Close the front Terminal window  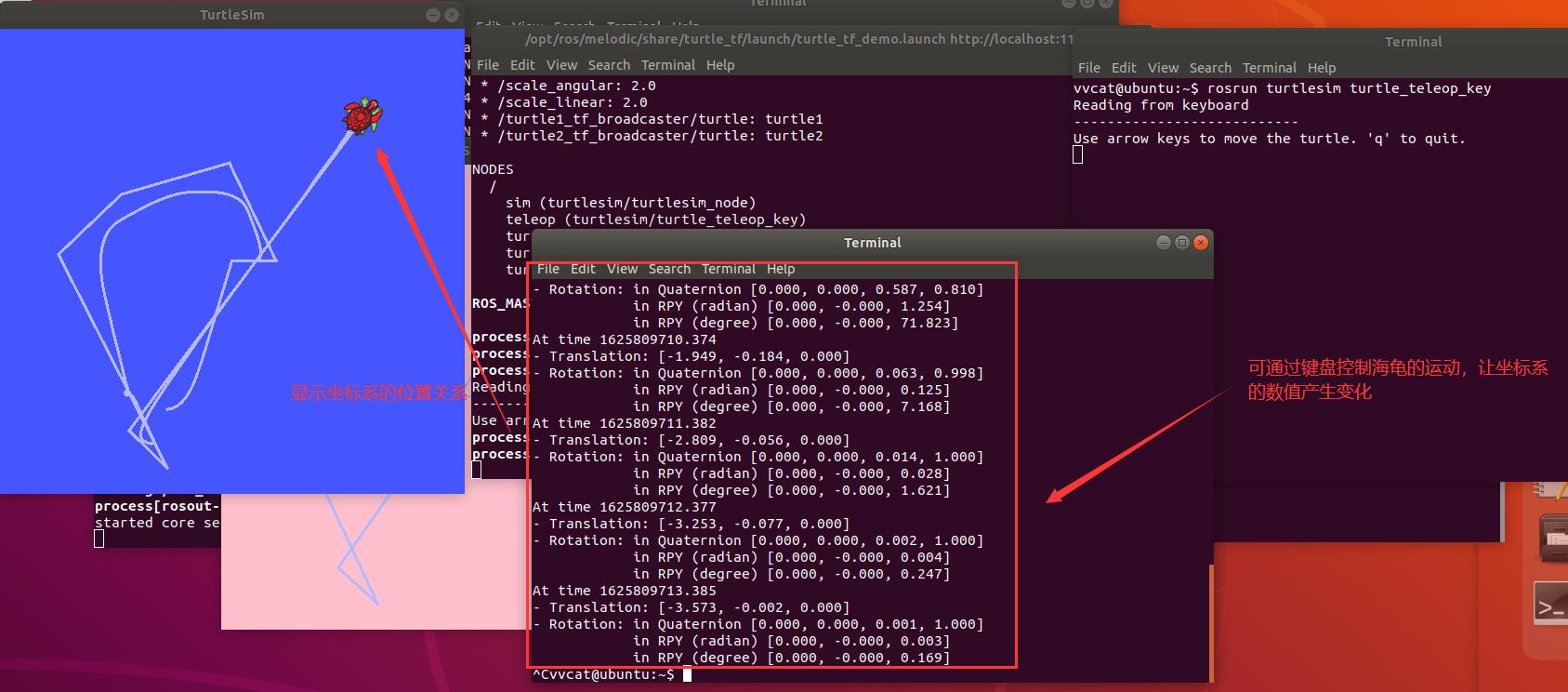coord(1201,243)
